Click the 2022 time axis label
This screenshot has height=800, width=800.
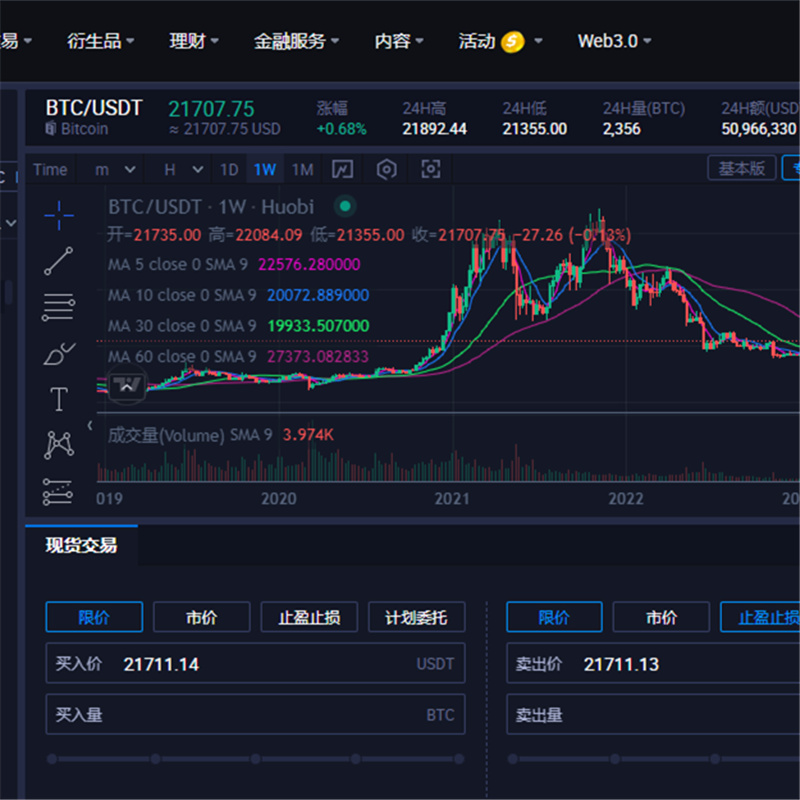626,498
